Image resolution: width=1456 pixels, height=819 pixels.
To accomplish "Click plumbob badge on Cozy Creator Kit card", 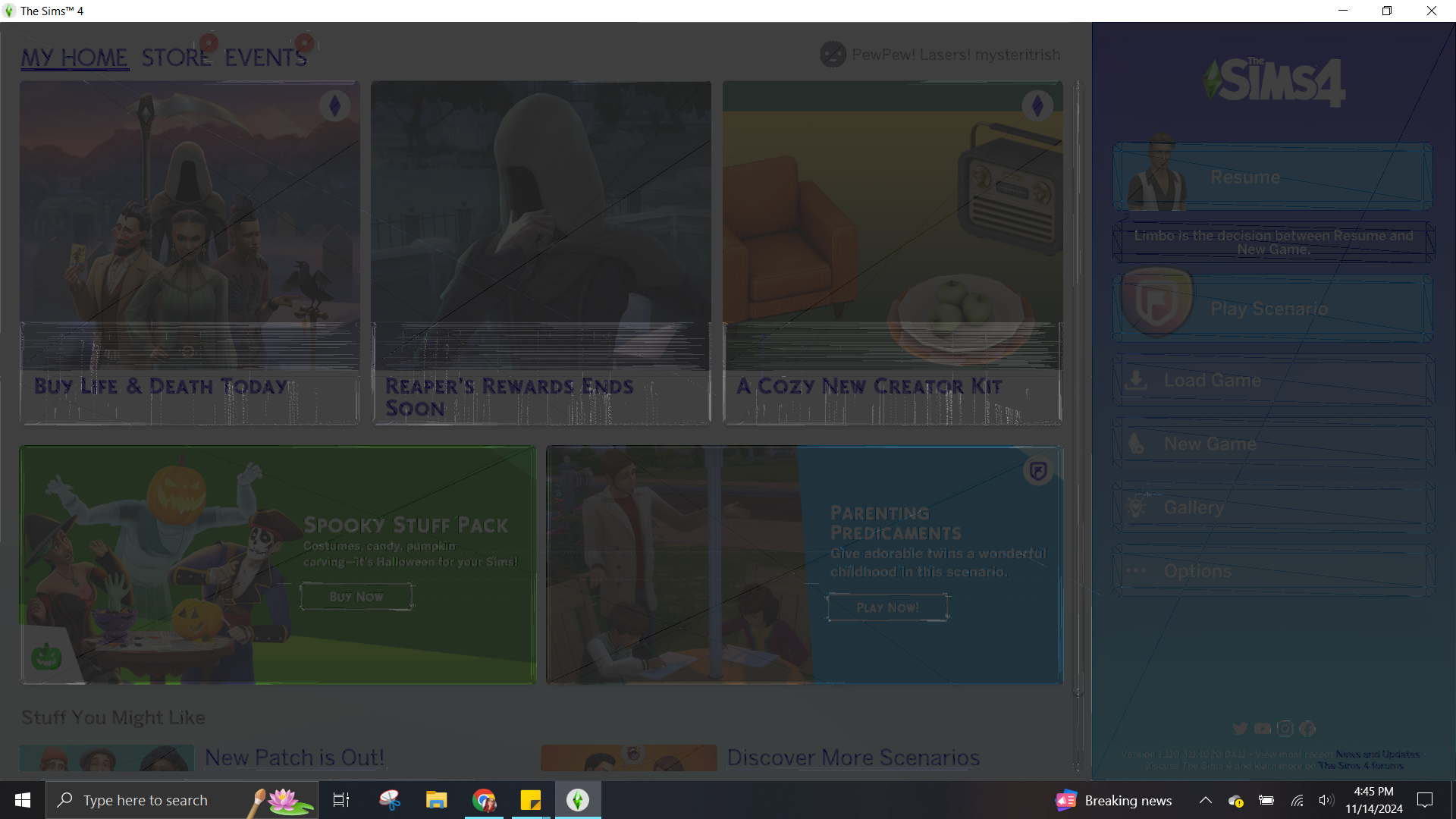I will (x=1037, y=106).
